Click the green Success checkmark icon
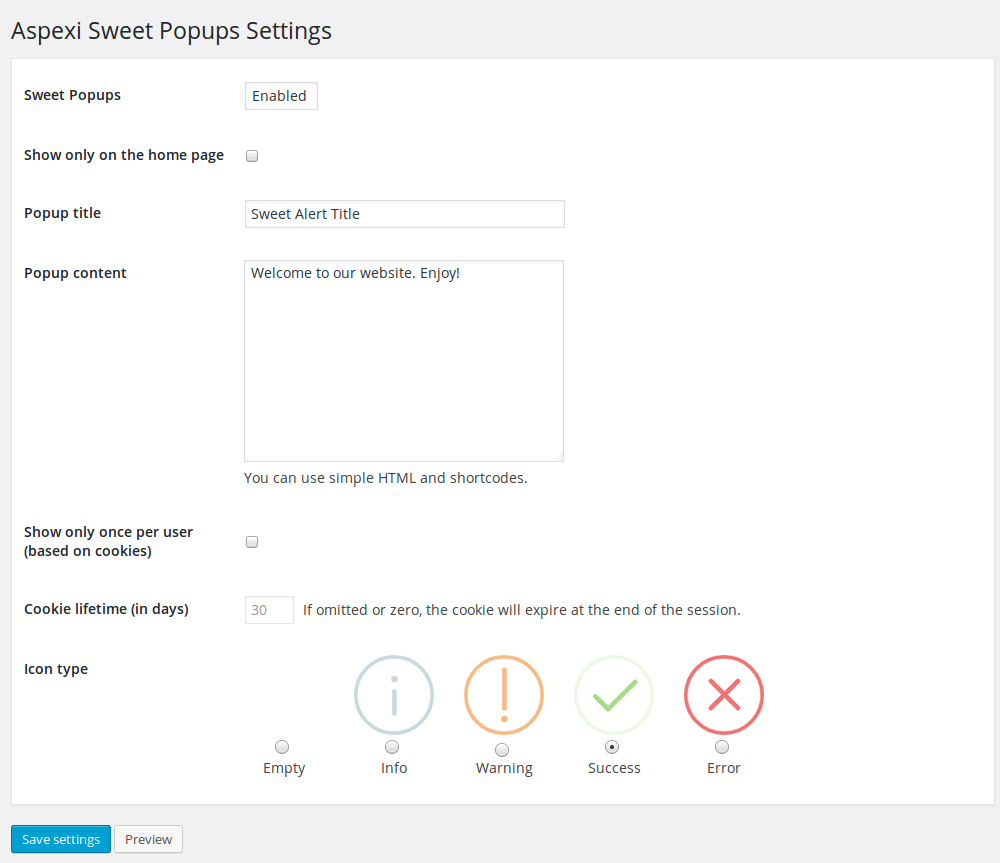The height and width of the screenshot is (863, 1000). (614, 695)
